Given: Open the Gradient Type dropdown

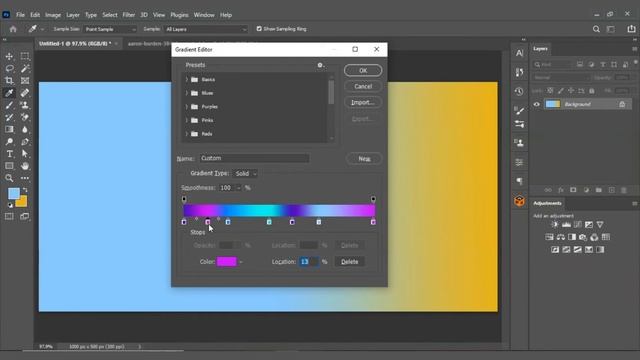Looking at the screenshot, I should pos(245,173).
